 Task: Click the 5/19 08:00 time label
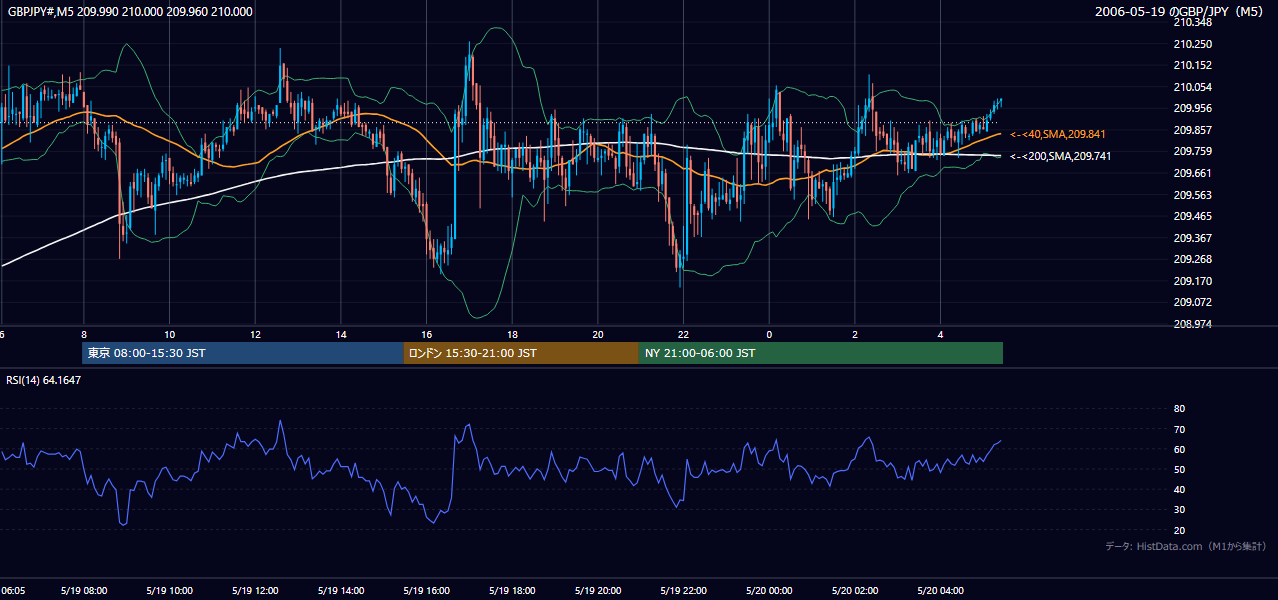pos(84,591)
